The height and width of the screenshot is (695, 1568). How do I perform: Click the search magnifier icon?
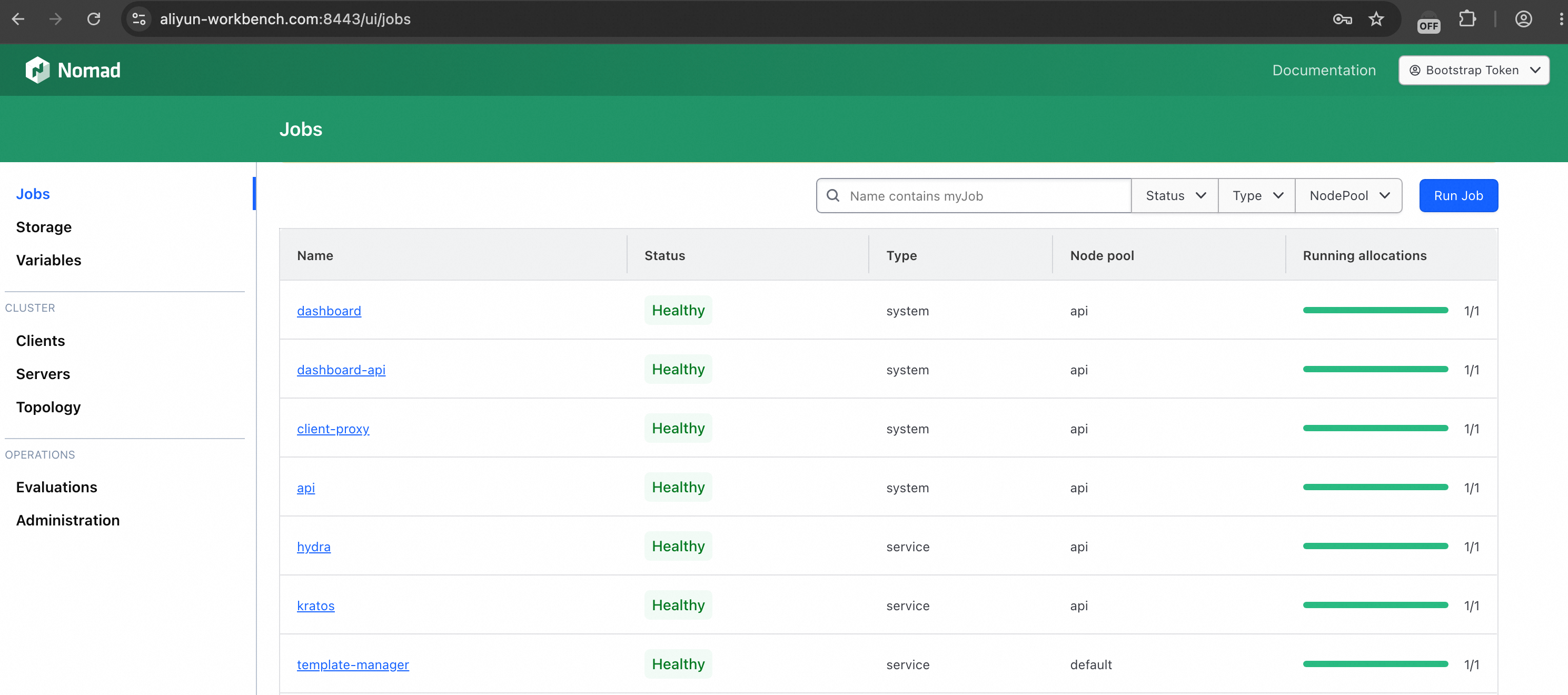[832, 195]
